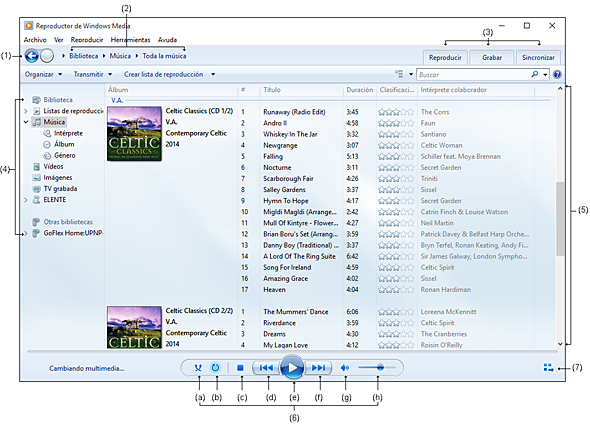Open the view options dropdown arrow

(x=411, y=74)
